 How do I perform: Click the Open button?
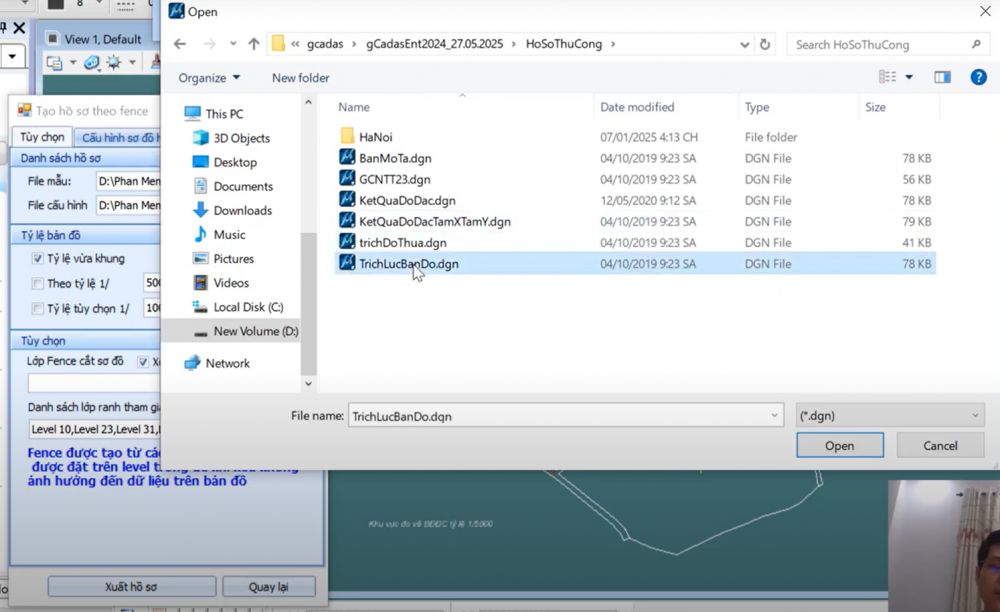pyautogui.click(x=839, y=446)
